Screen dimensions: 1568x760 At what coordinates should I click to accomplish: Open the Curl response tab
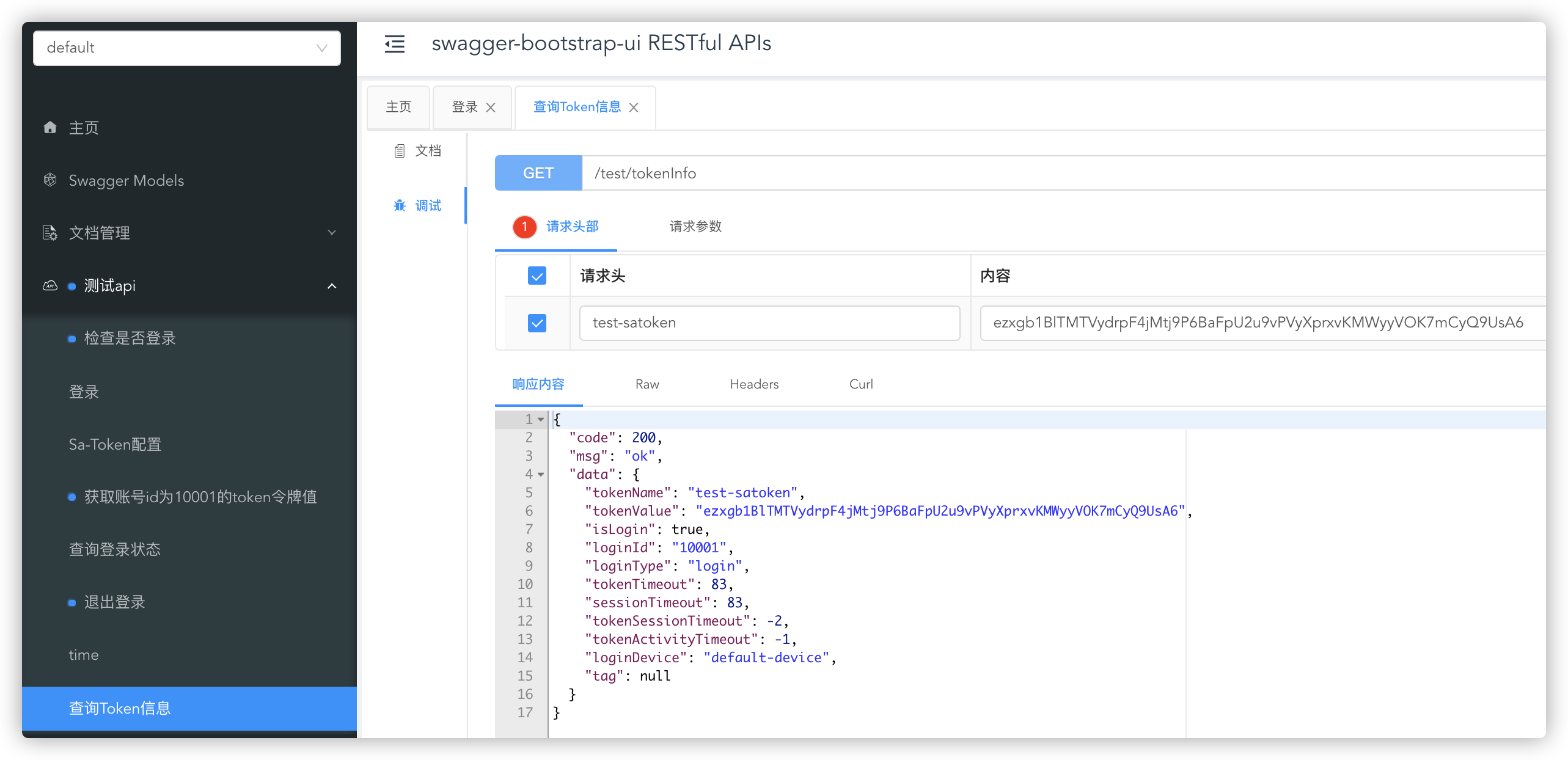(x=861, y=384)
